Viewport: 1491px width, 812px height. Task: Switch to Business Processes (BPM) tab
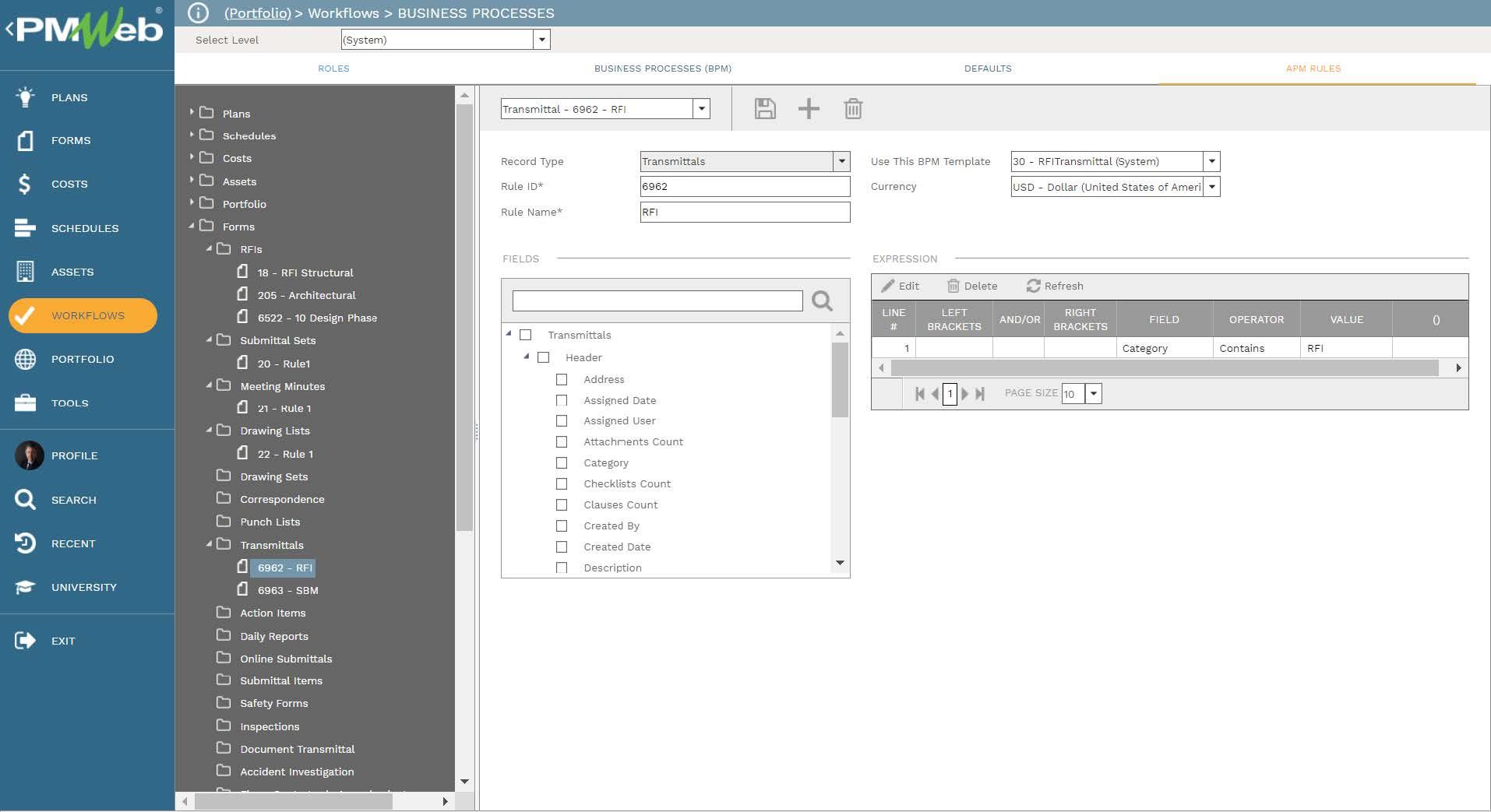[x=663, y=69]
